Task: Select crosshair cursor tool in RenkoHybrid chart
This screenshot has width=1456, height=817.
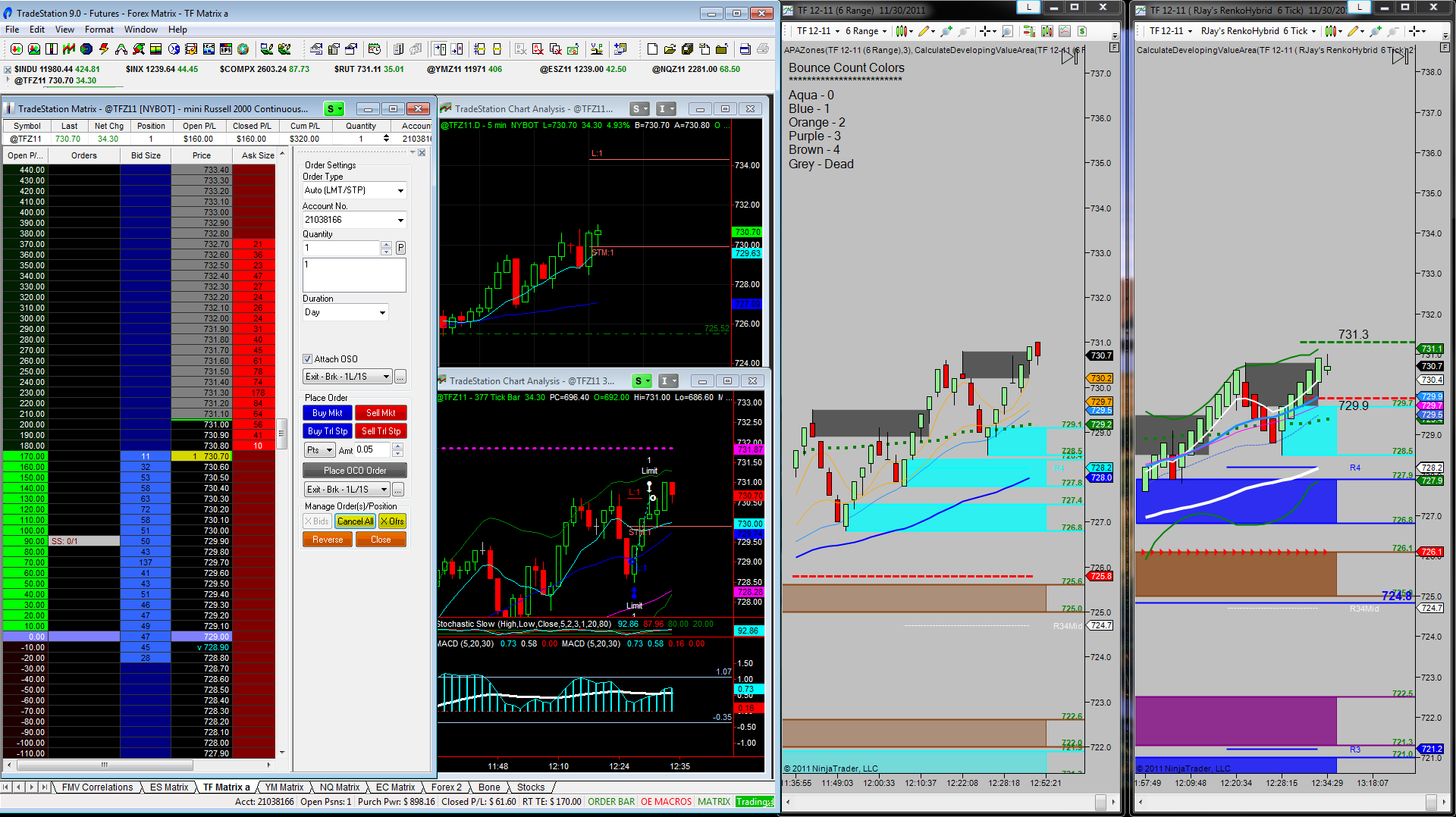Action: tap(1415, 31)
